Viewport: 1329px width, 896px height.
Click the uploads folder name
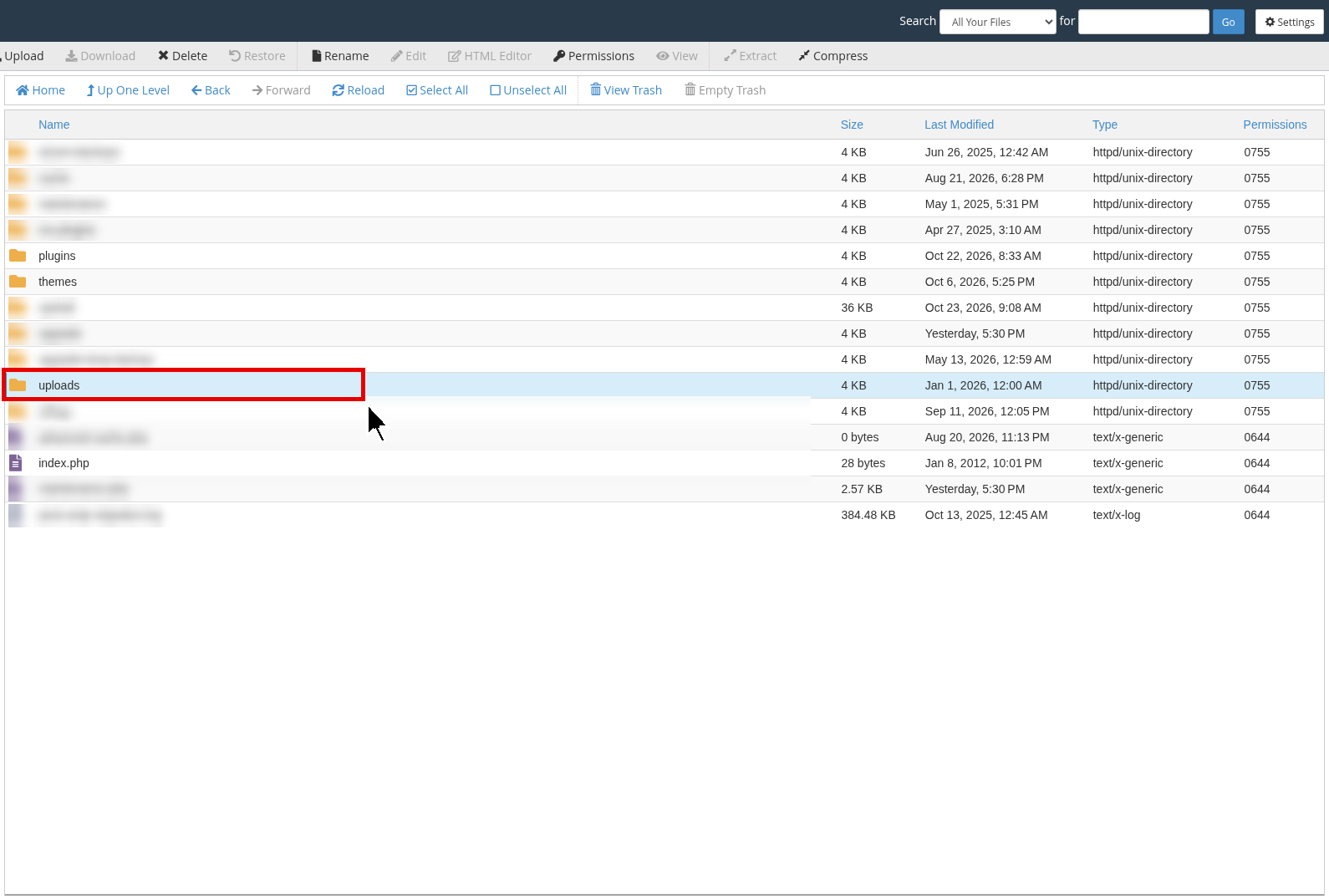[59, 385]
